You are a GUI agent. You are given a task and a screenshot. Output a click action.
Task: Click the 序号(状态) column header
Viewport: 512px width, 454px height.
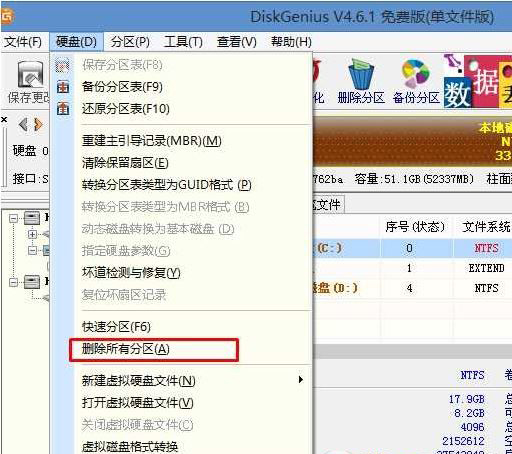coord(415,227)
